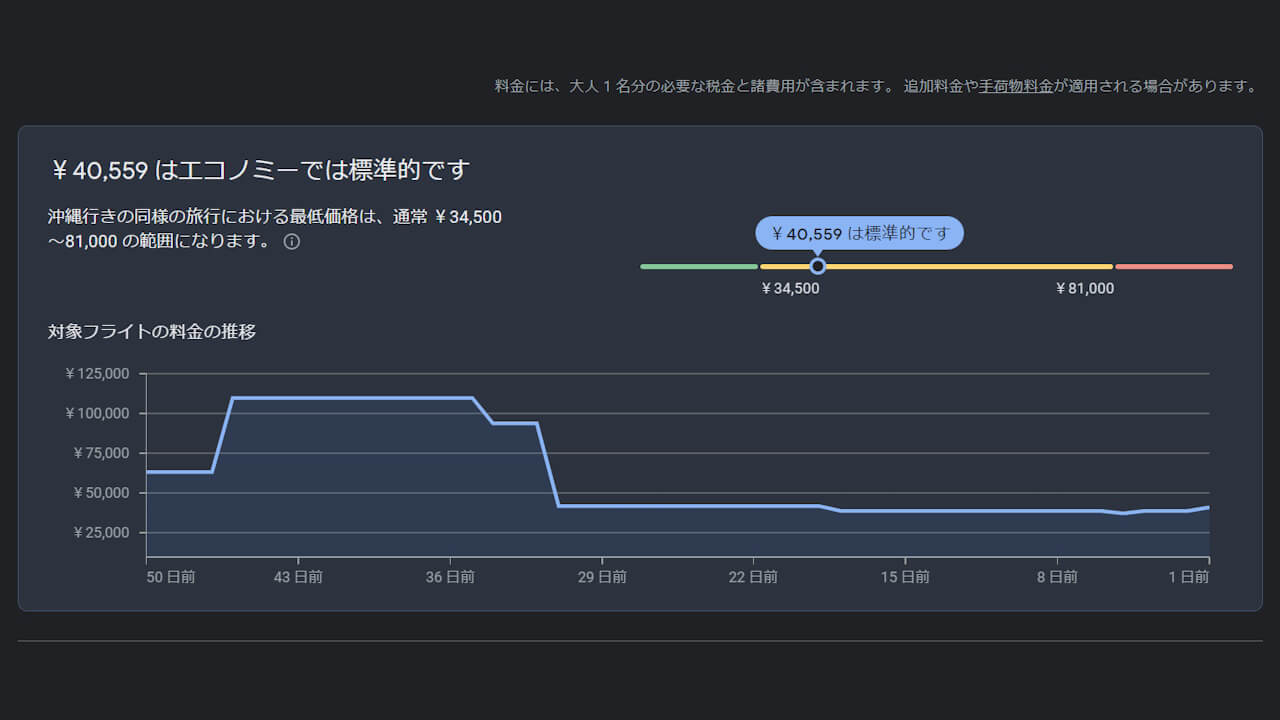Click the ¥34,500 label under the range bar

coord(790,289)
